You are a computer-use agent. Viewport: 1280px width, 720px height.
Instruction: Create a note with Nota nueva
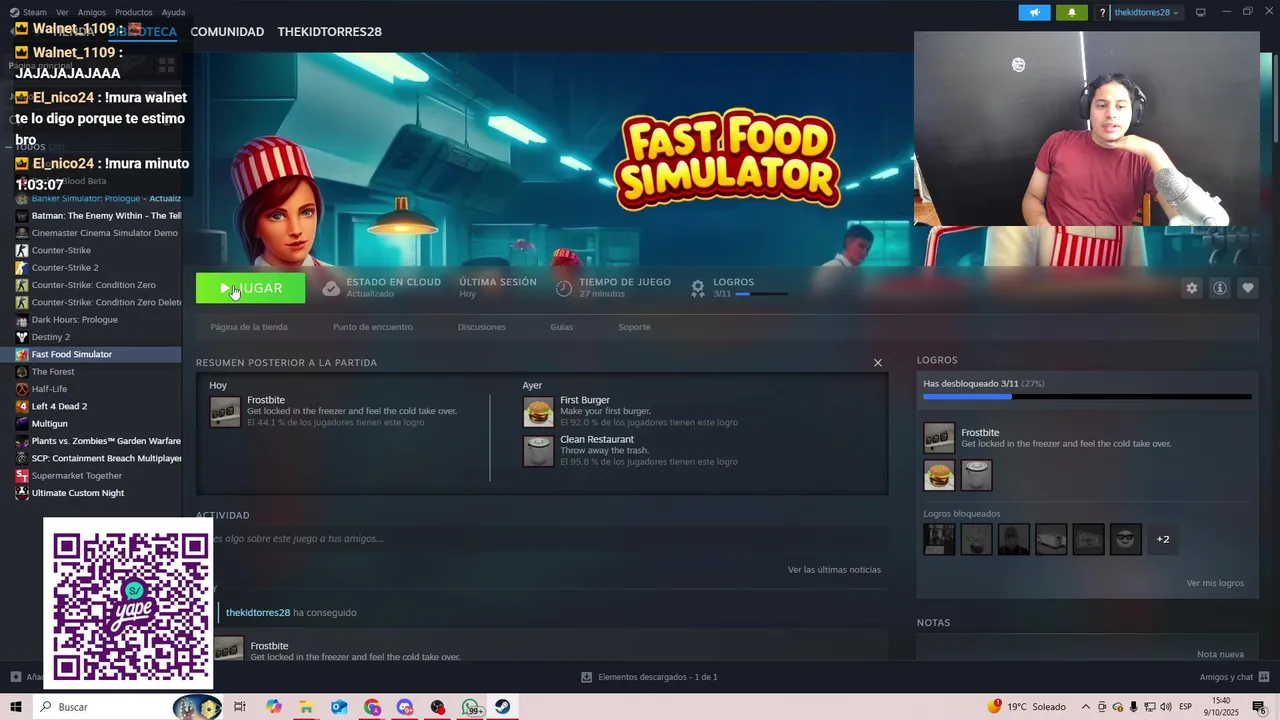pyautogui.click(x=1220, y=654)
